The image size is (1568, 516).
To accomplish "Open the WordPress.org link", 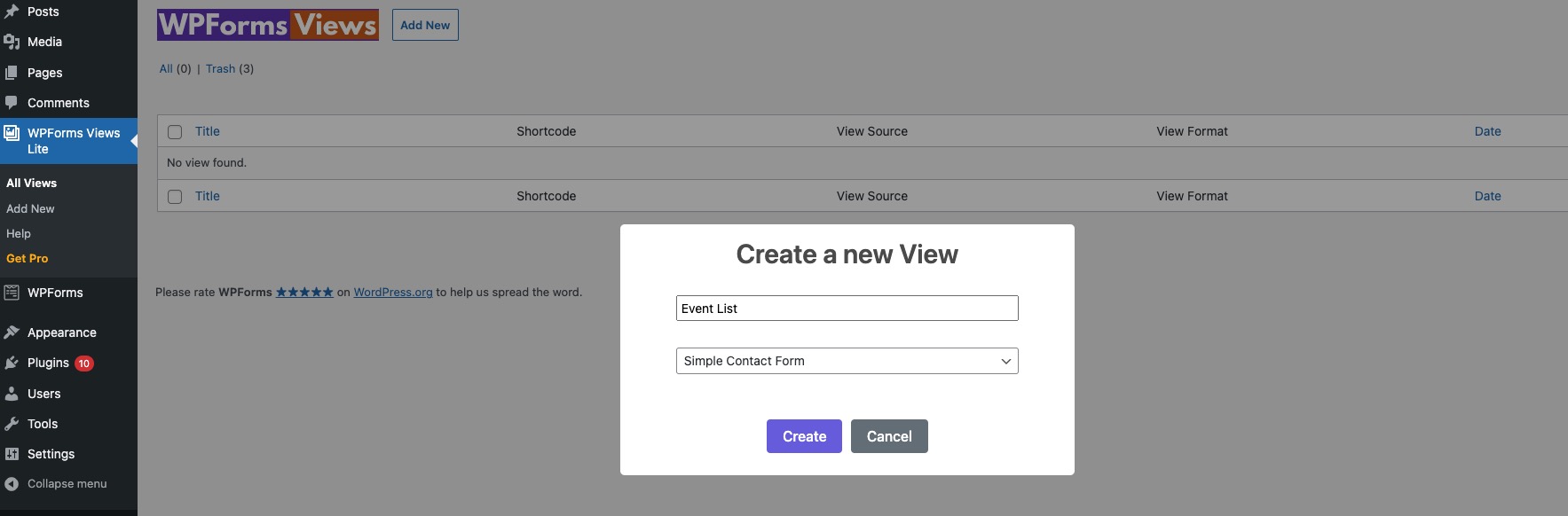I will [x=393, y=292].
